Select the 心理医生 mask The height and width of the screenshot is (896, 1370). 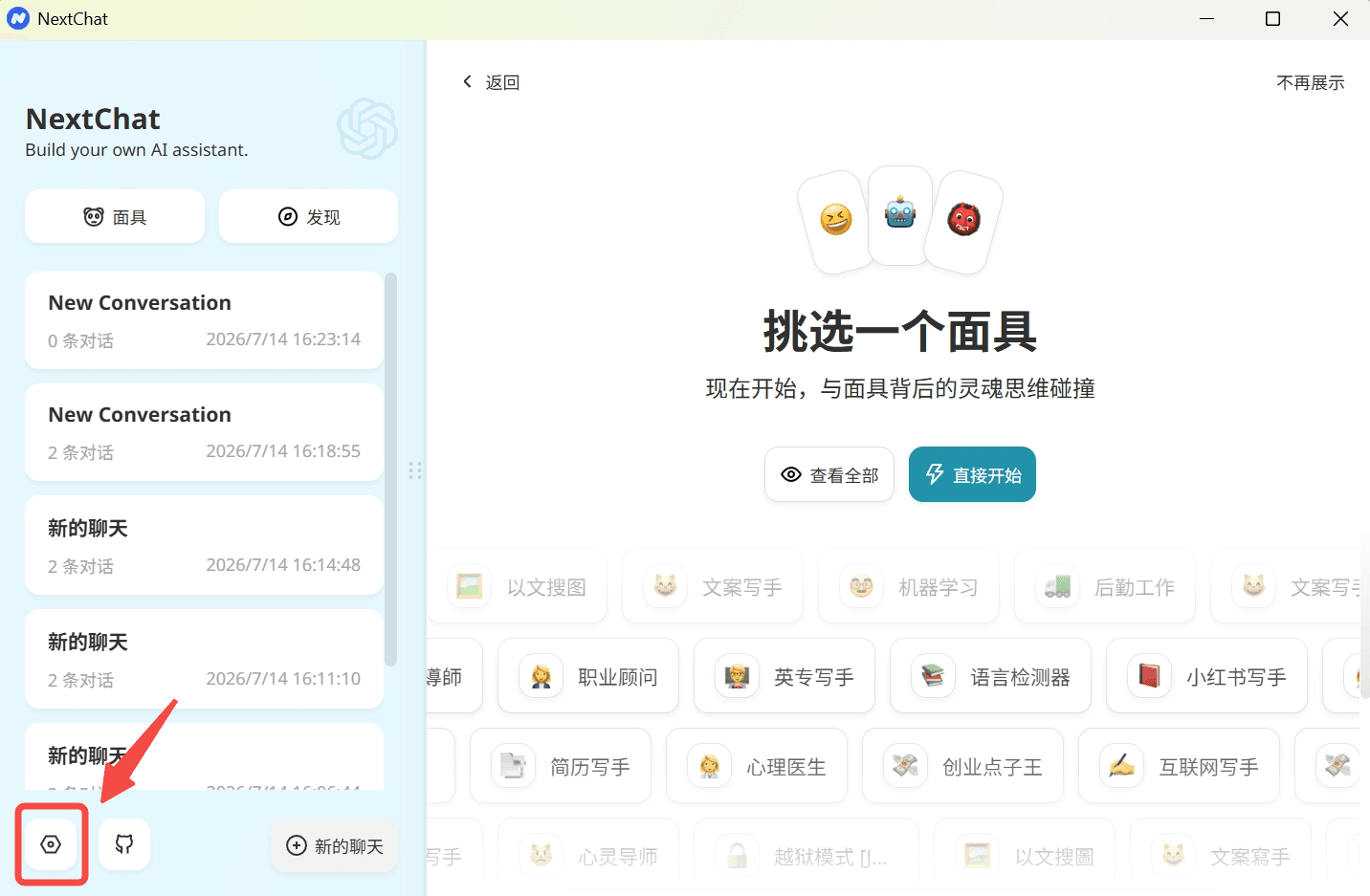pyautogui.click(x=757, y=766)
